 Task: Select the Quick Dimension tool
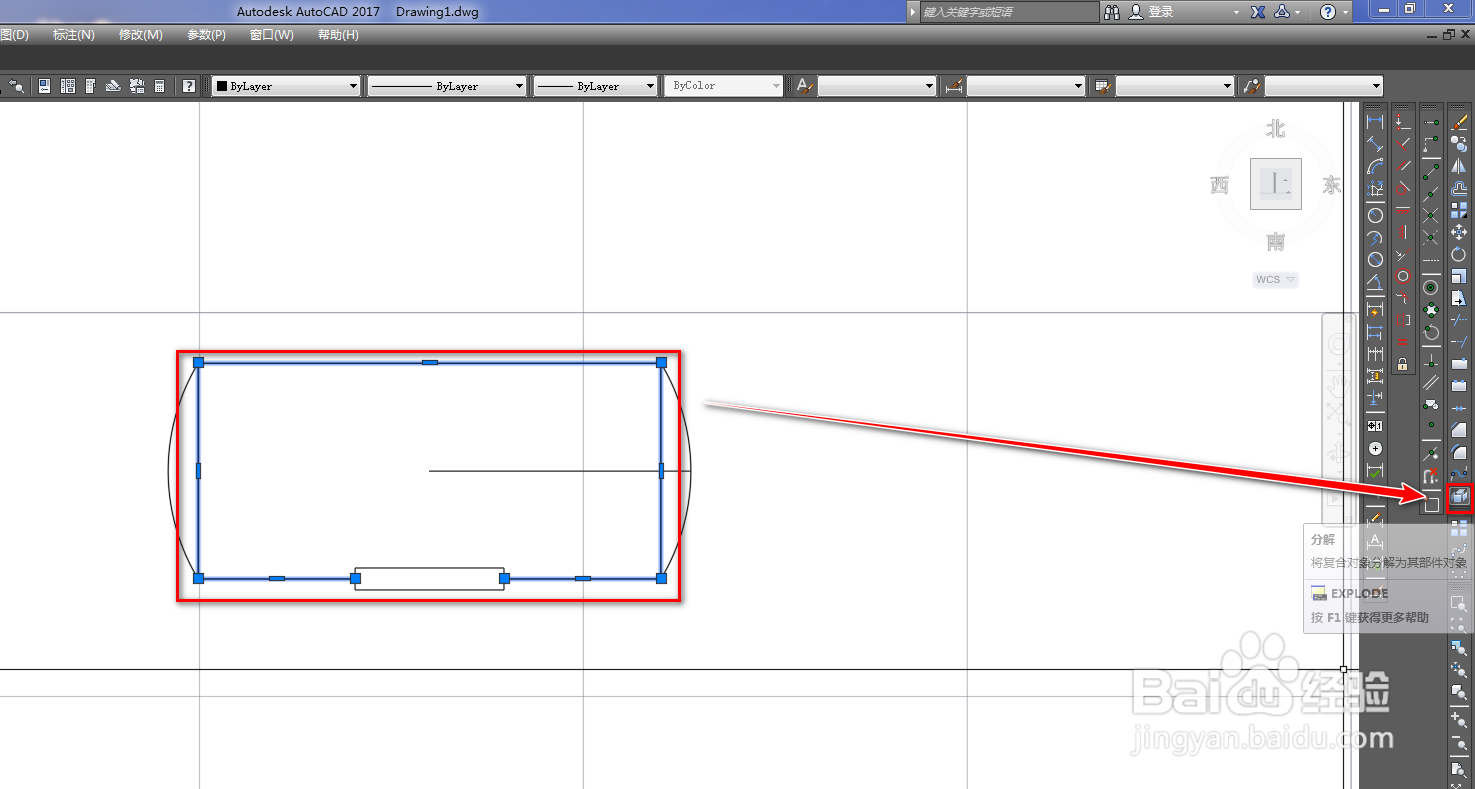1375,310
